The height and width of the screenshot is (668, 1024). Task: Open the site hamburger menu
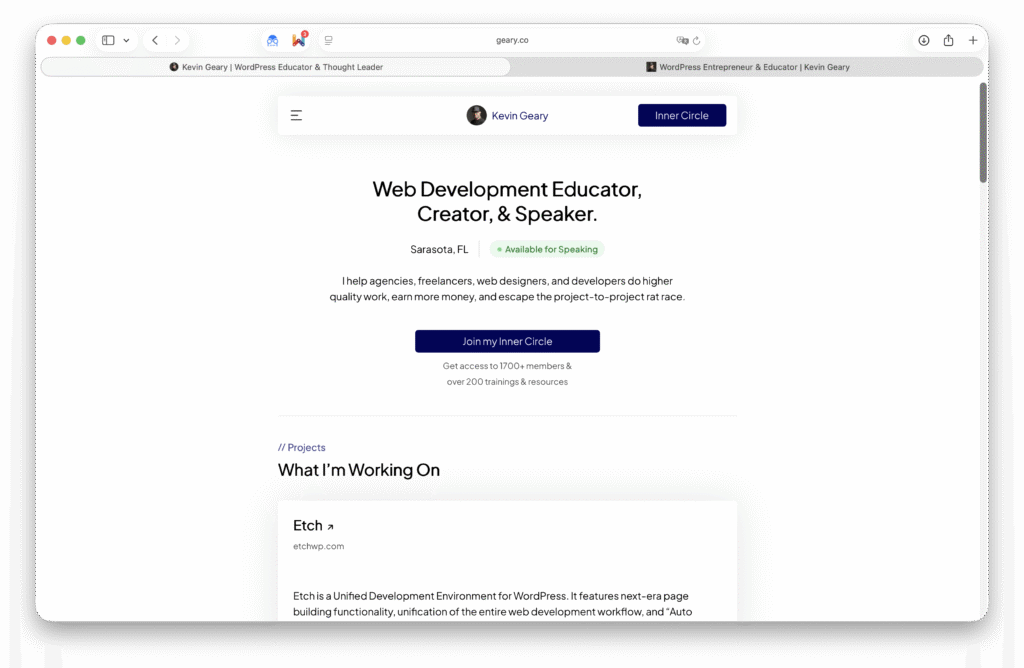pos(296,116)
